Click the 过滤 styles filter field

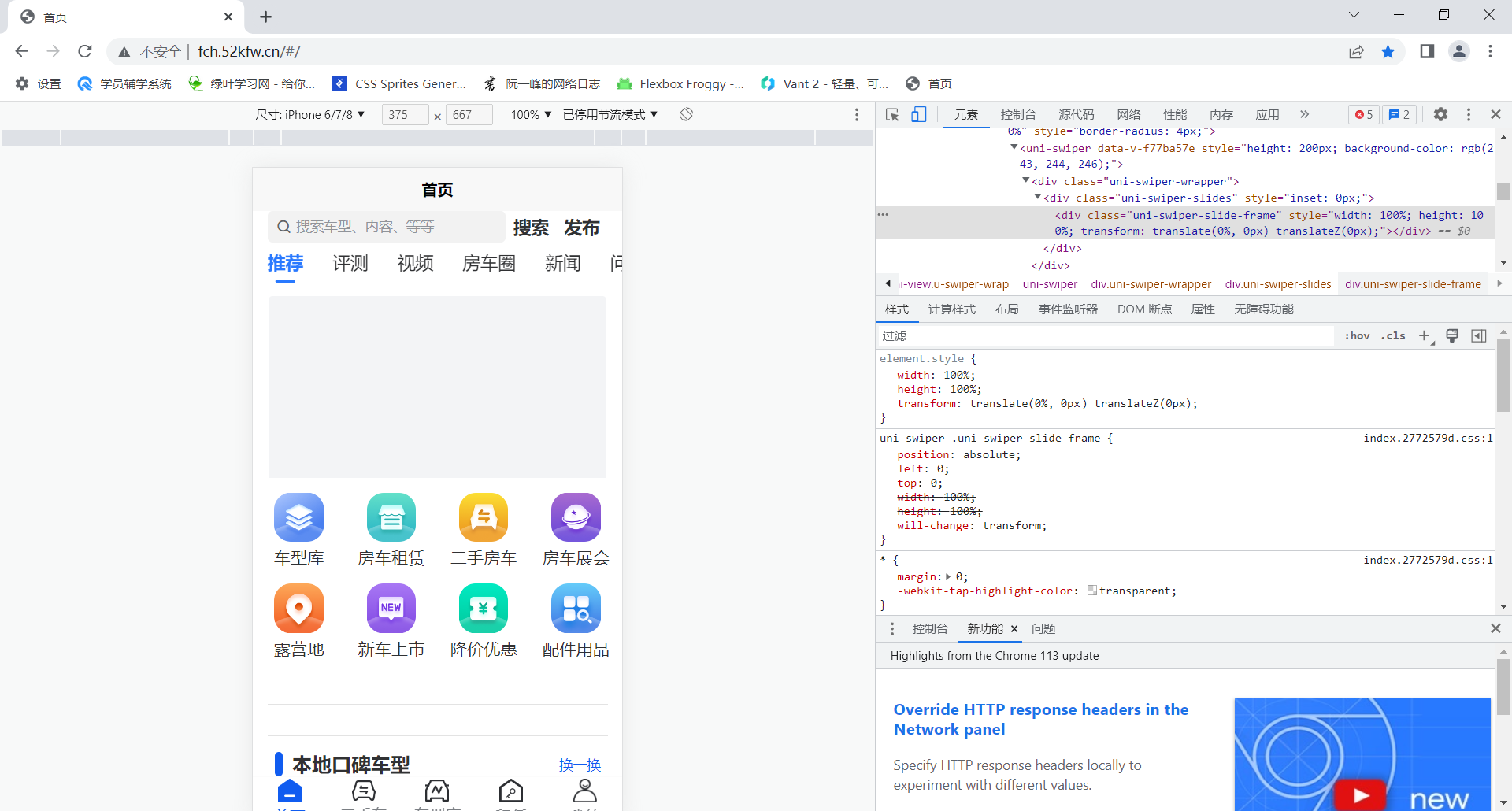[1106, 336]
